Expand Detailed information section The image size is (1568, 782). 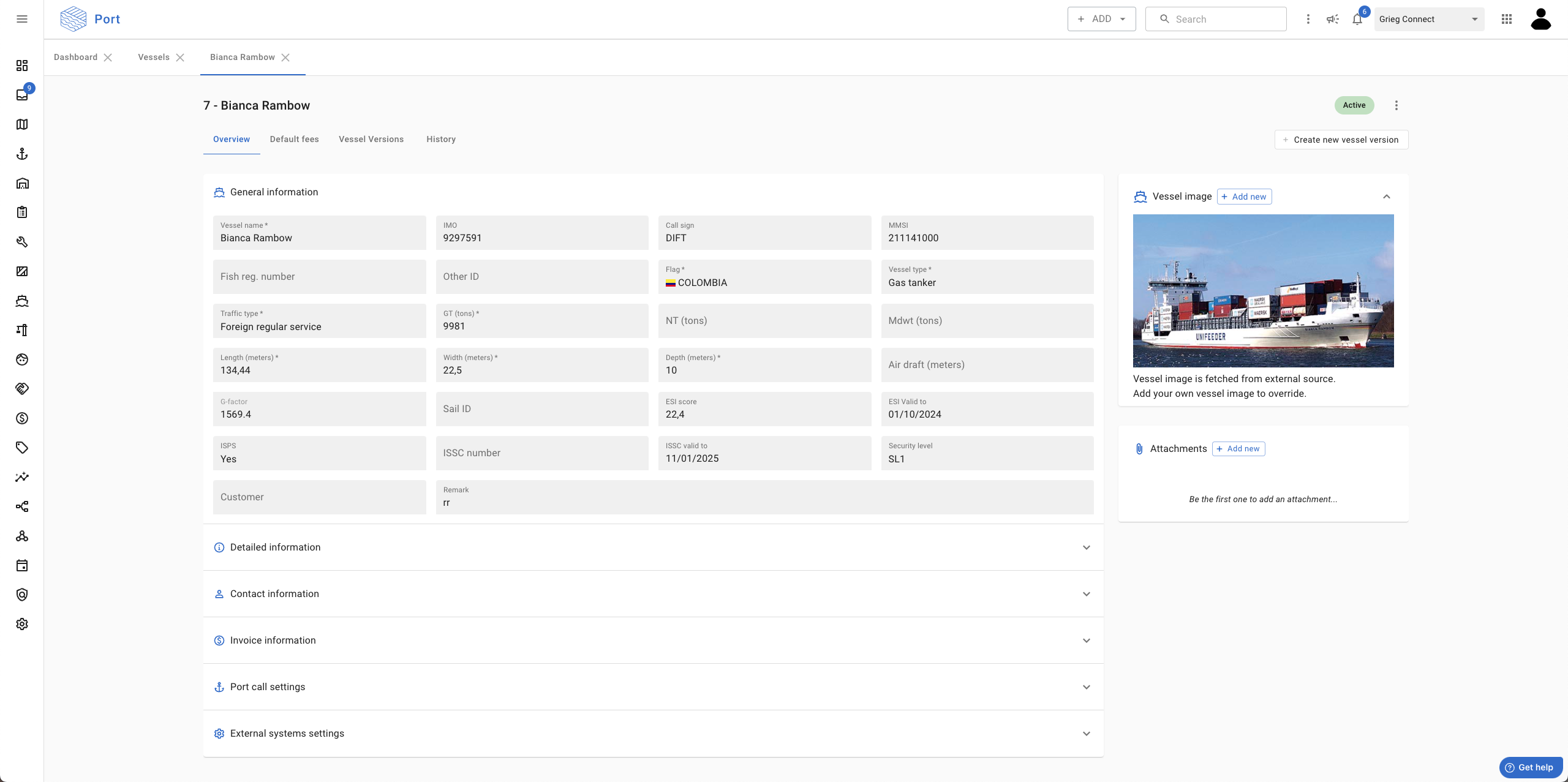pos(1086,547)
